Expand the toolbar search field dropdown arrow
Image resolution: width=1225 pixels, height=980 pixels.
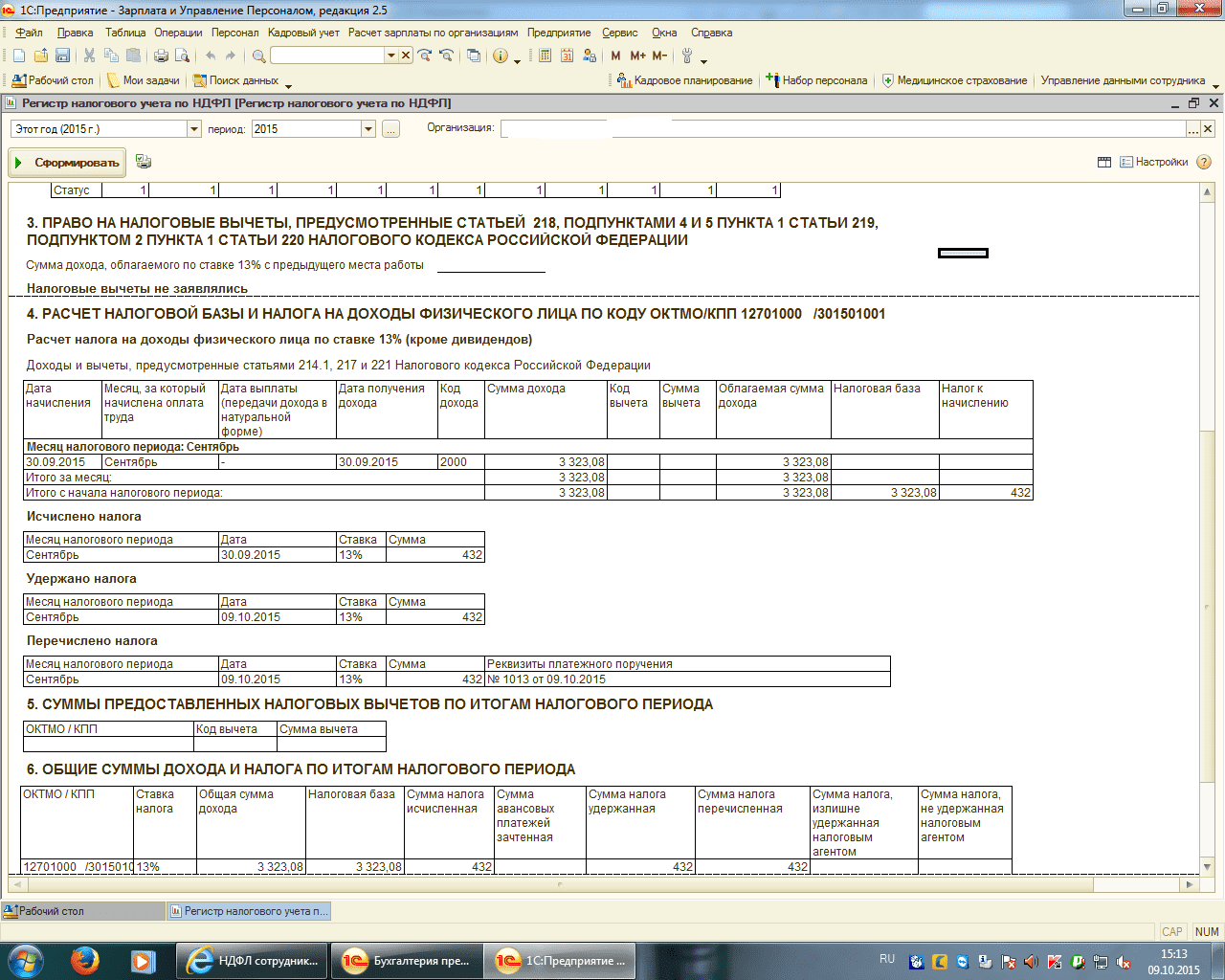tap(390, 56)
